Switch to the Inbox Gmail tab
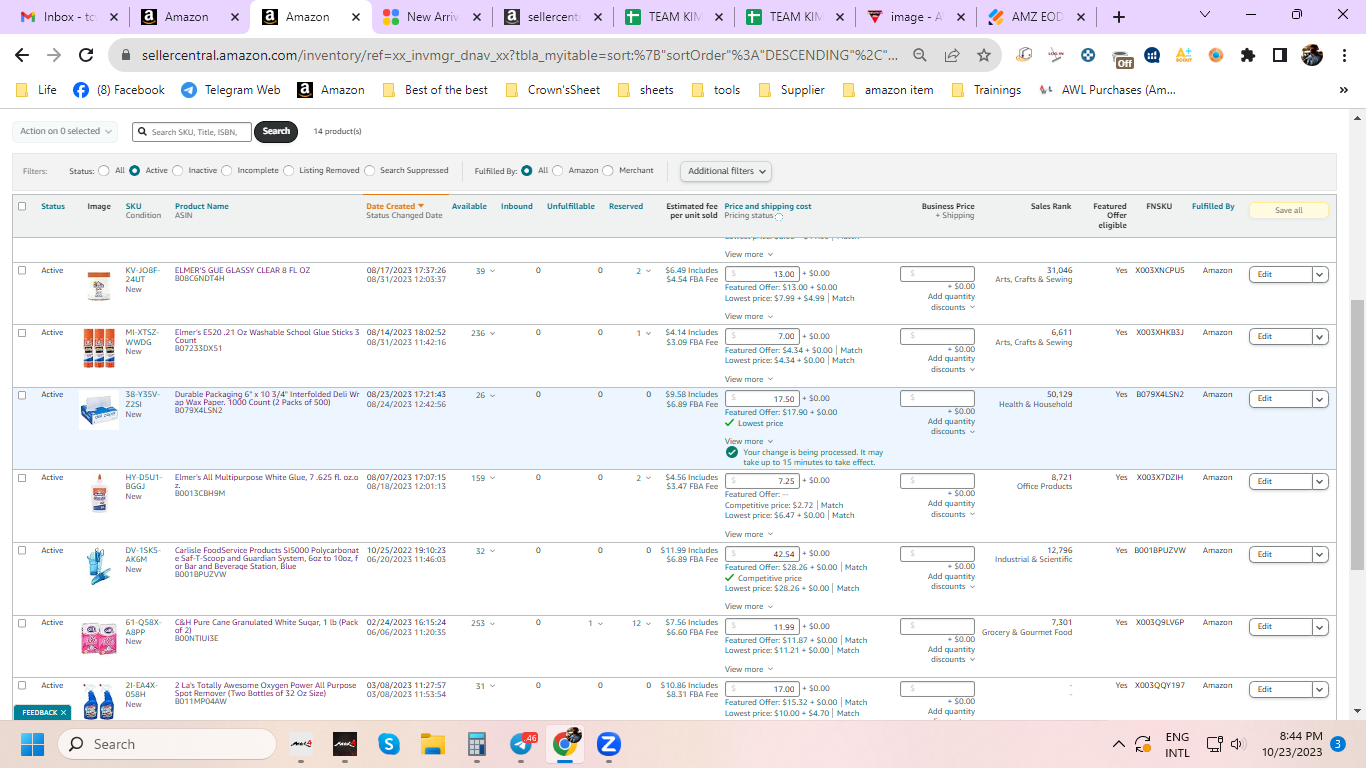This screenshot has width=1366, height=768. 68,17
